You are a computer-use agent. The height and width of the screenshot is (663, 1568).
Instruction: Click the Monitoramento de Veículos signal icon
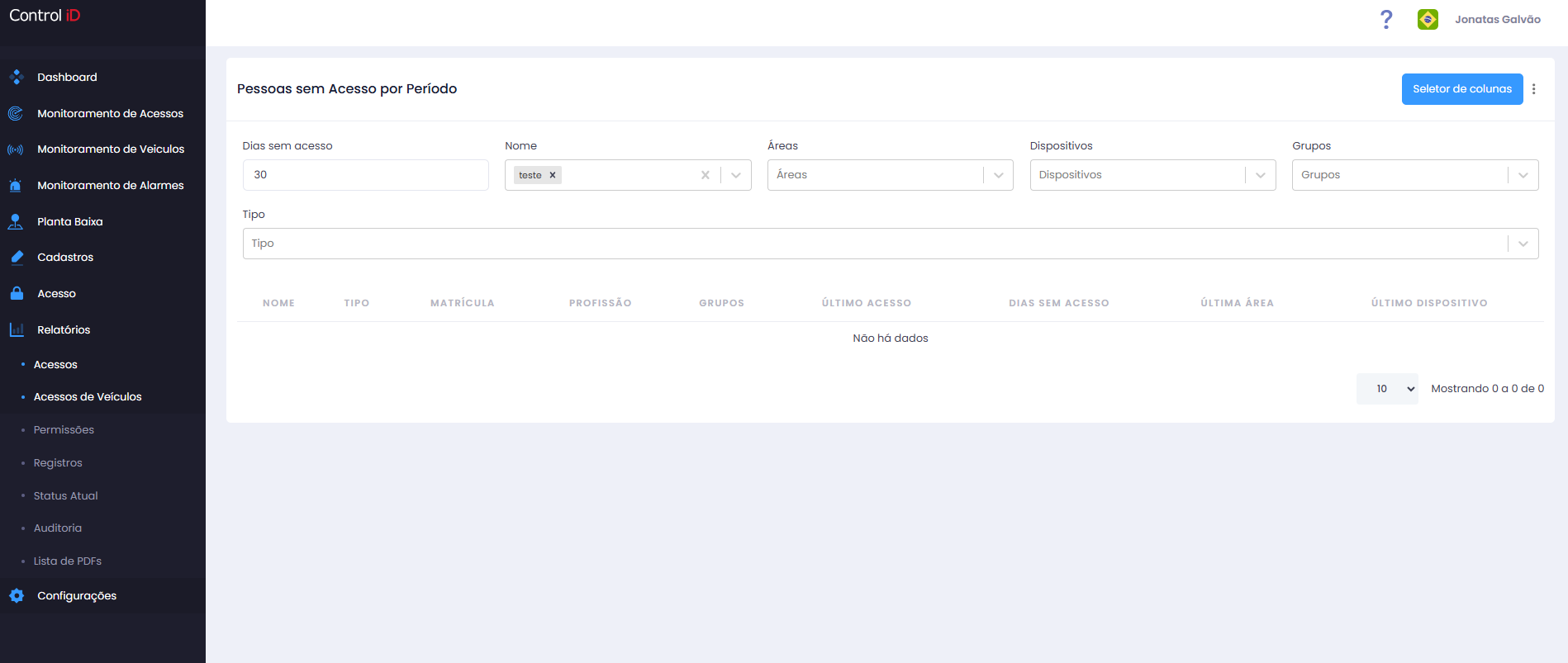(16, 149)
